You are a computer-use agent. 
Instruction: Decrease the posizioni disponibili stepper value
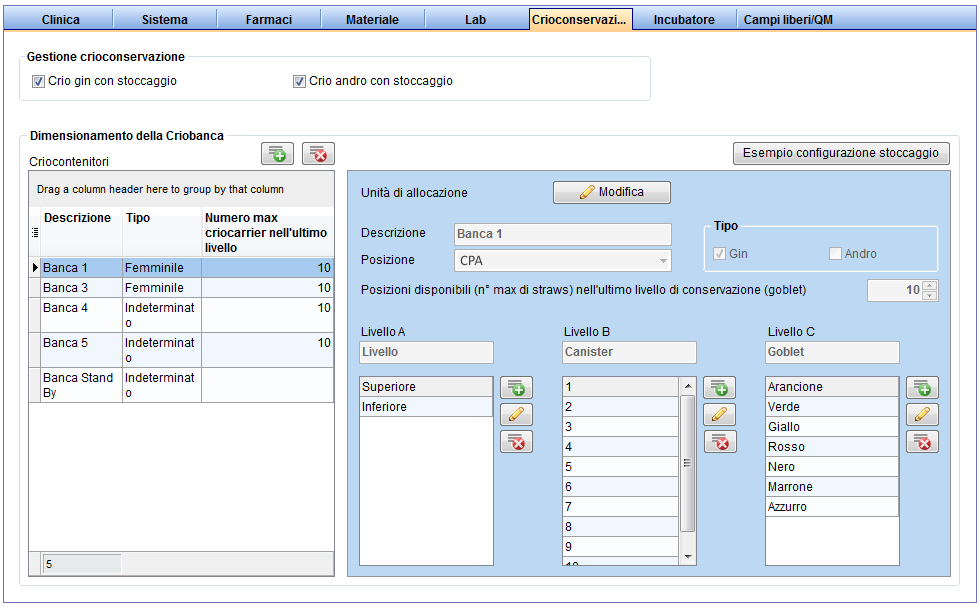(930, 295)
